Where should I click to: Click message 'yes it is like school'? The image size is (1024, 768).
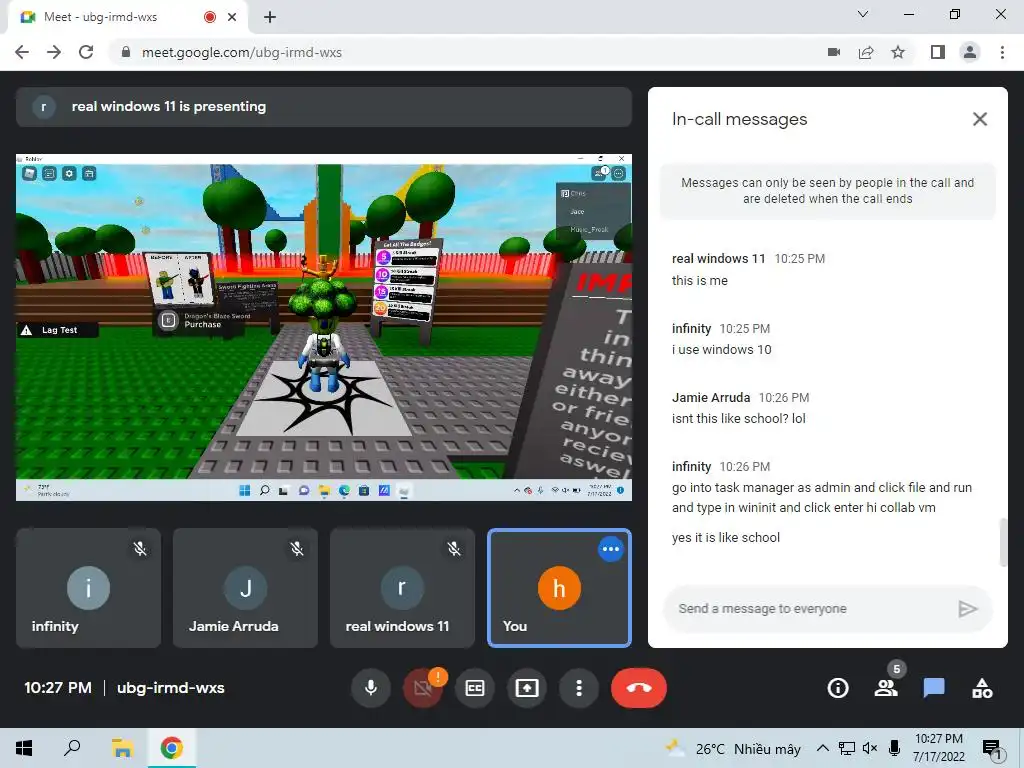tap(726, 537)
